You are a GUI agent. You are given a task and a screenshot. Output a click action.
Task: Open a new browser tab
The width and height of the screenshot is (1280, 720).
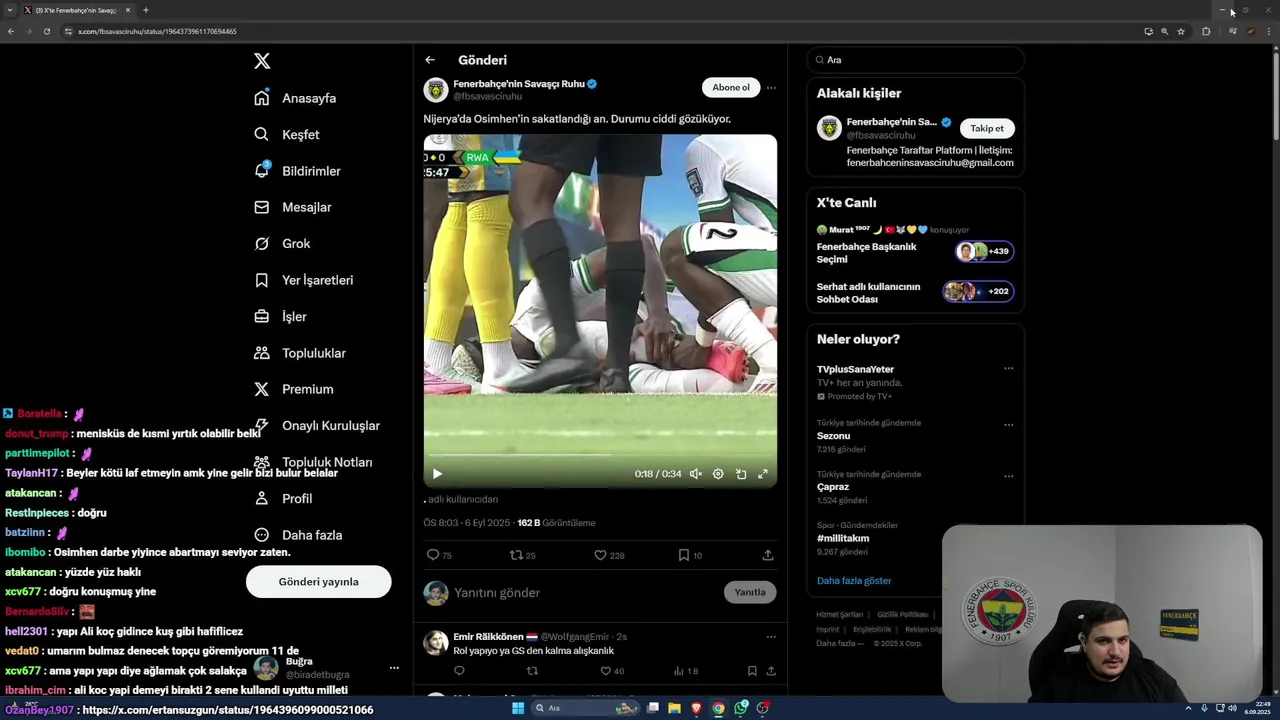146,10
